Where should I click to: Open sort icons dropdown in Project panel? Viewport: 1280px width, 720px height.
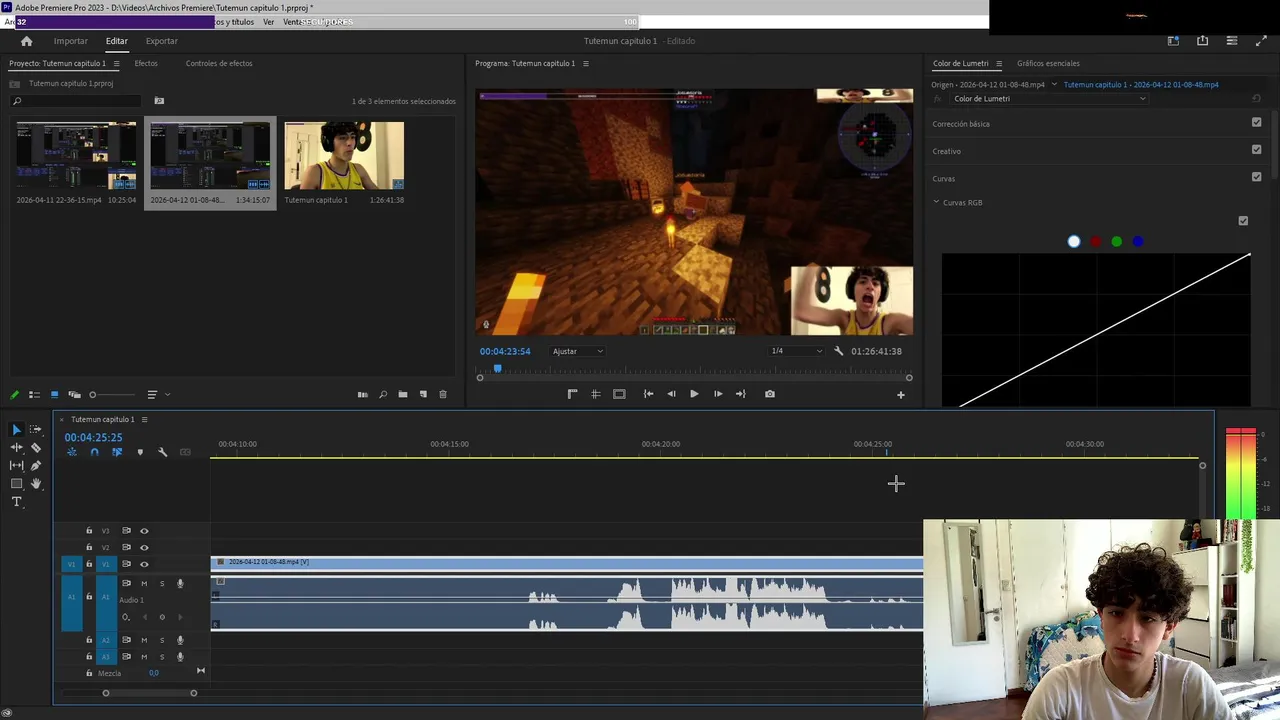point(158,395)
